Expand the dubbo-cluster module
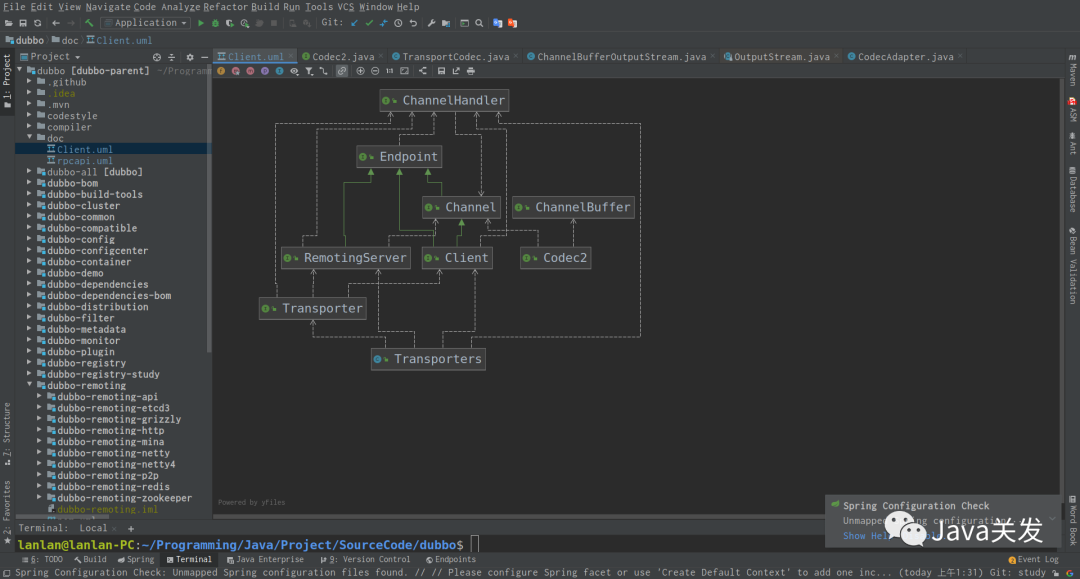1080x579 pixels. point(30,205)
